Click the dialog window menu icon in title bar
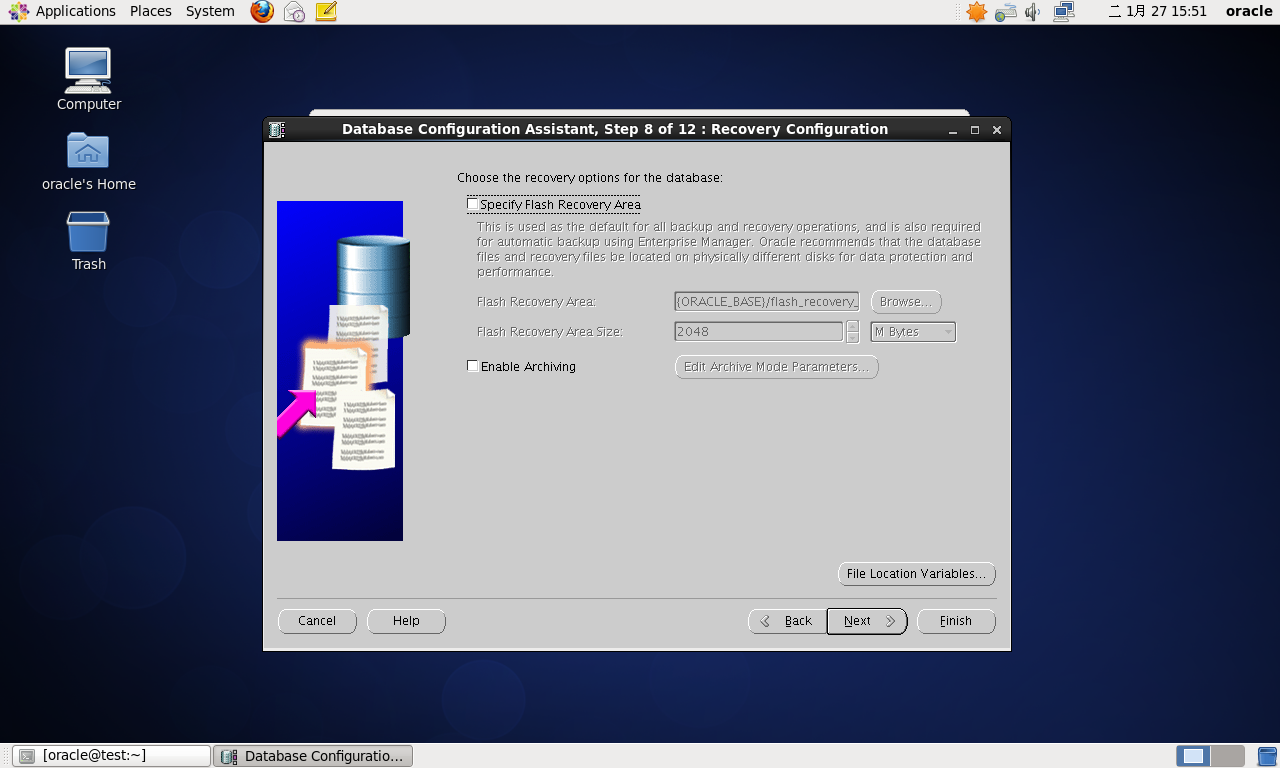This screenshot has height=768, width=1280. coord(277,130)
